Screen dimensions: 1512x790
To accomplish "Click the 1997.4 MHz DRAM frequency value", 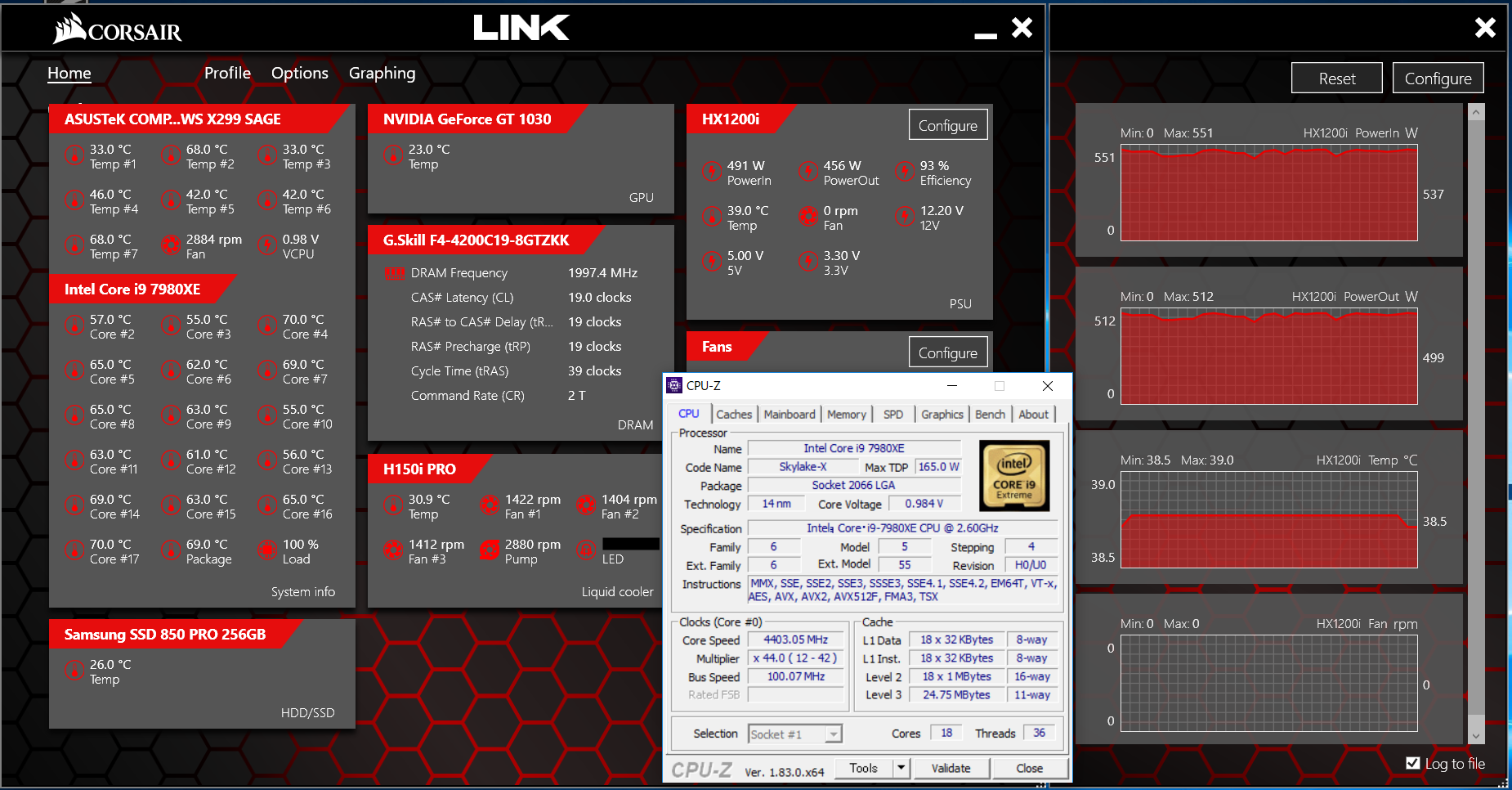I will coord(602,273).
